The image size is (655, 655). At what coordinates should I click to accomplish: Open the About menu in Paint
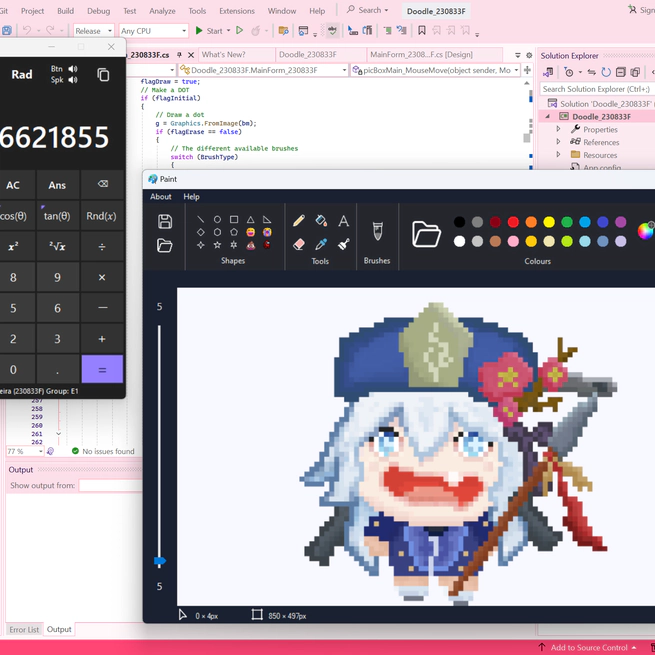[x=161, y=196]
